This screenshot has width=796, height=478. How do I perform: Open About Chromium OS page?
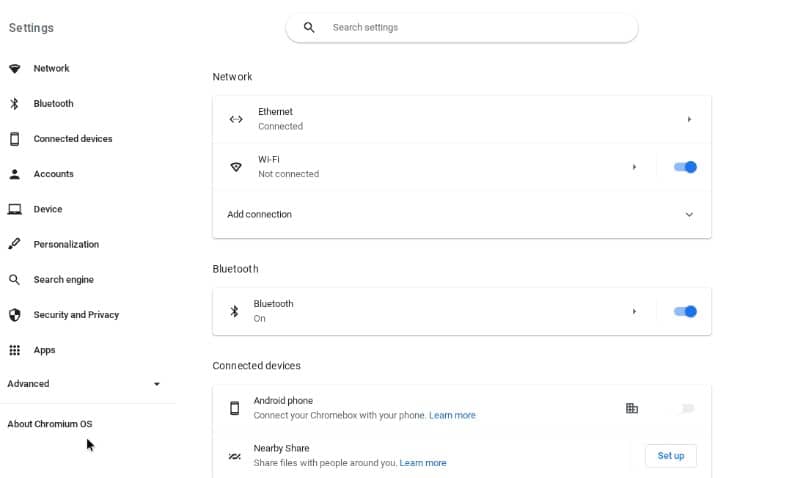point(50,424)
